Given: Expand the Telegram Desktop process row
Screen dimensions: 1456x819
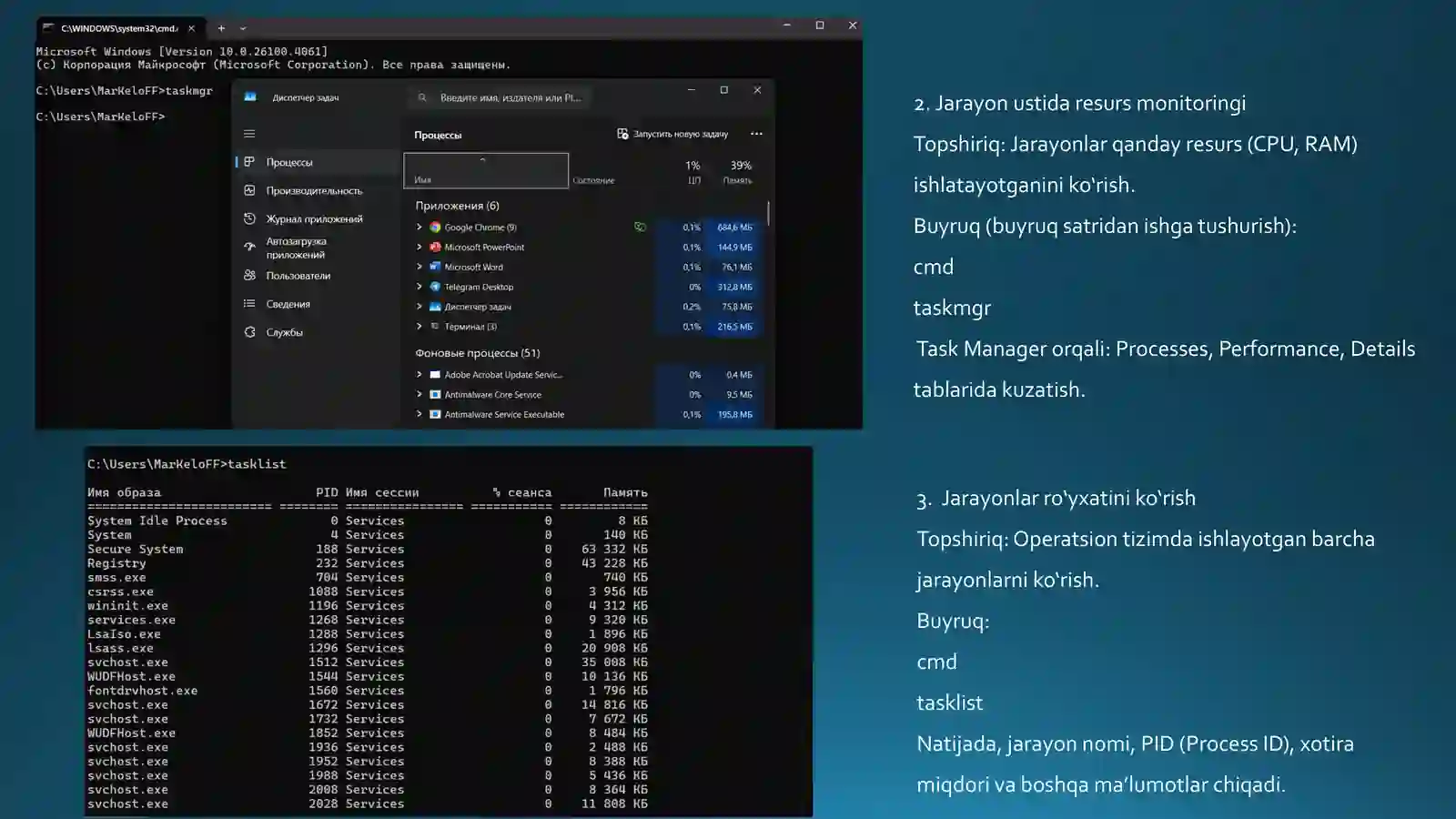Looking at the screenshot, I should click(419, 287).
